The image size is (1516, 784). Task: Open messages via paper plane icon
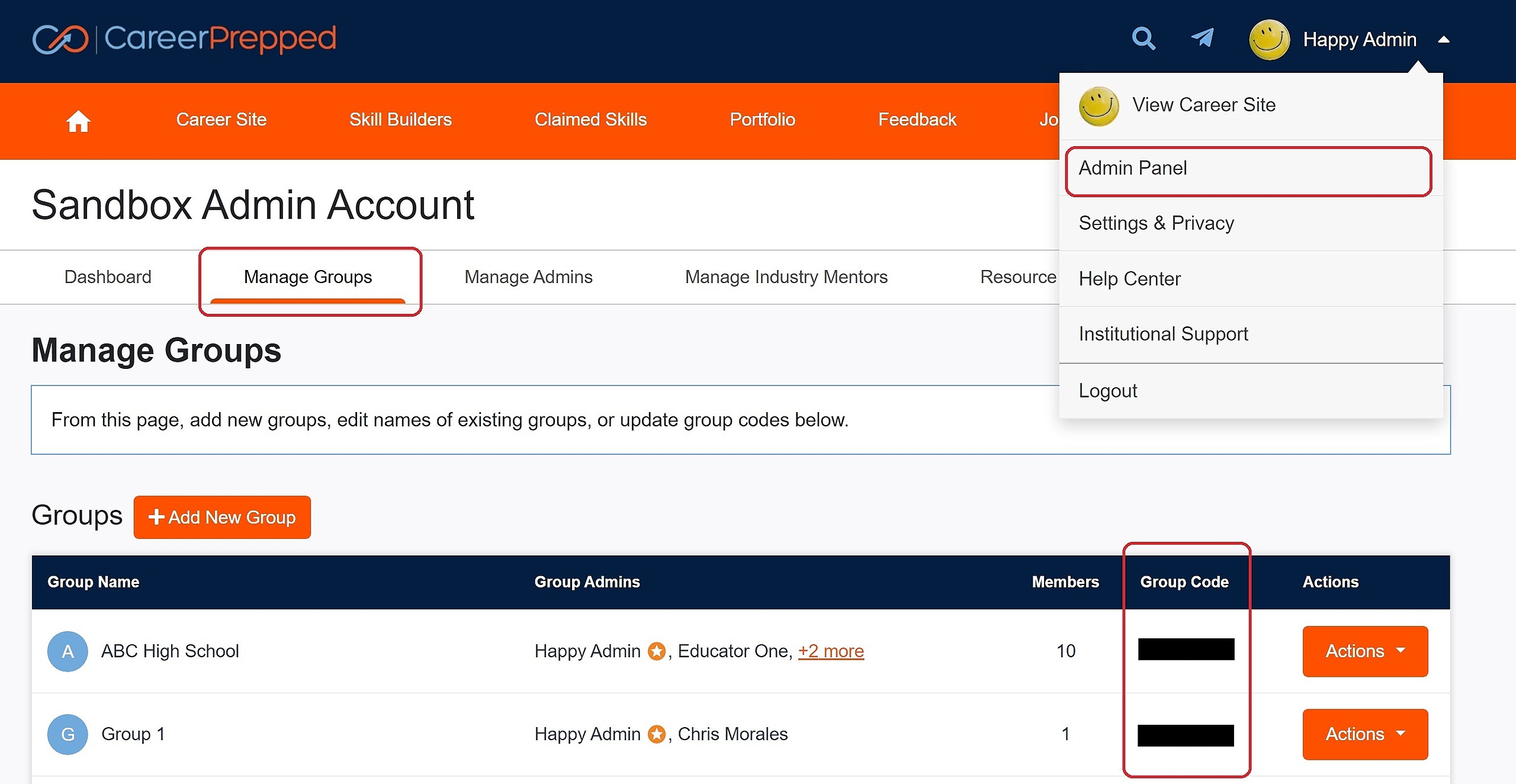[x=1203, y=38]
